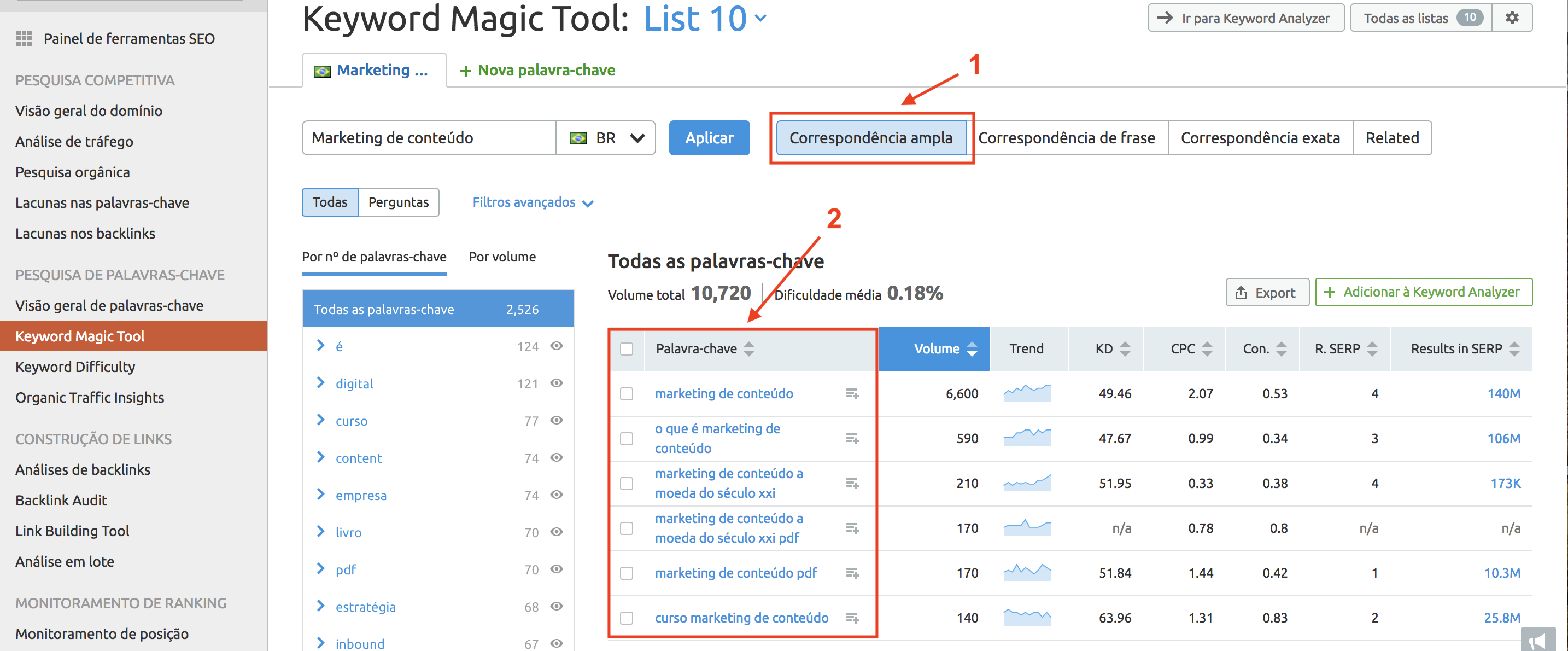
Task: Sort by CPC column arrows
Action: pyautogui.click(x=1207, y=349)
